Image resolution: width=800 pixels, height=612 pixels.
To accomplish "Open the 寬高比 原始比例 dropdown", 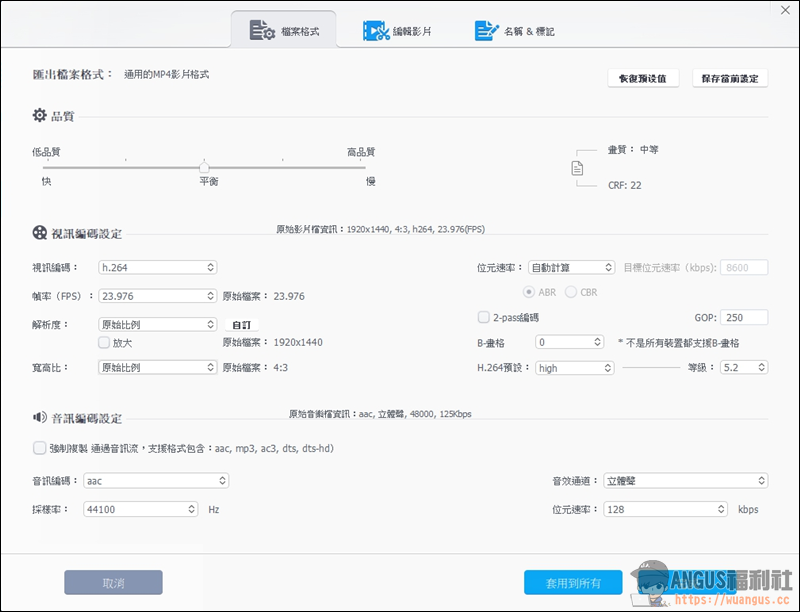I will [158, 367].
